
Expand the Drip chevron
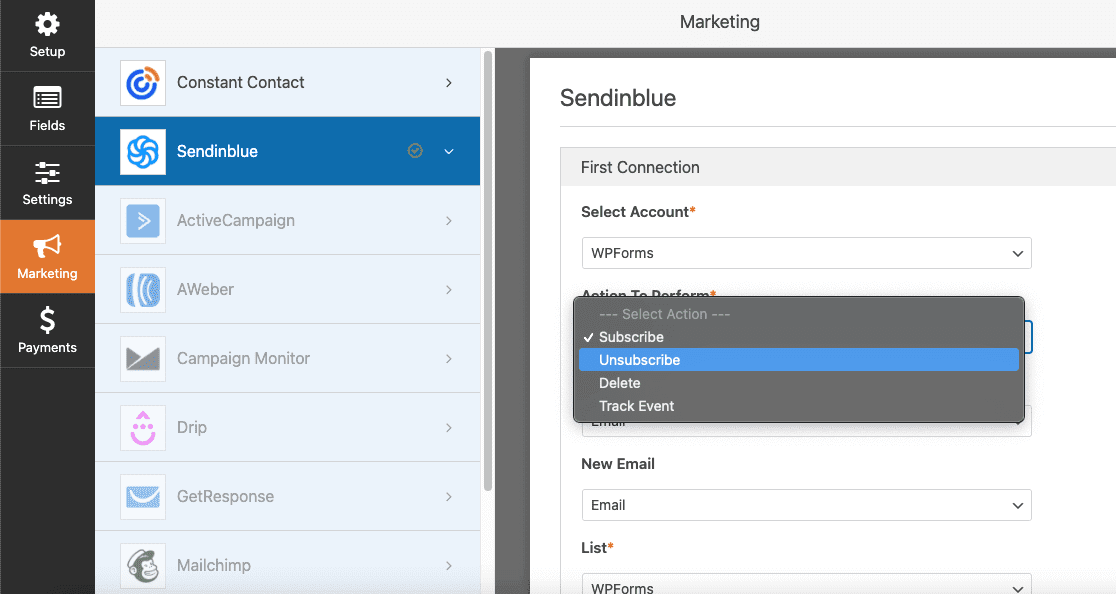coord(448,428)
